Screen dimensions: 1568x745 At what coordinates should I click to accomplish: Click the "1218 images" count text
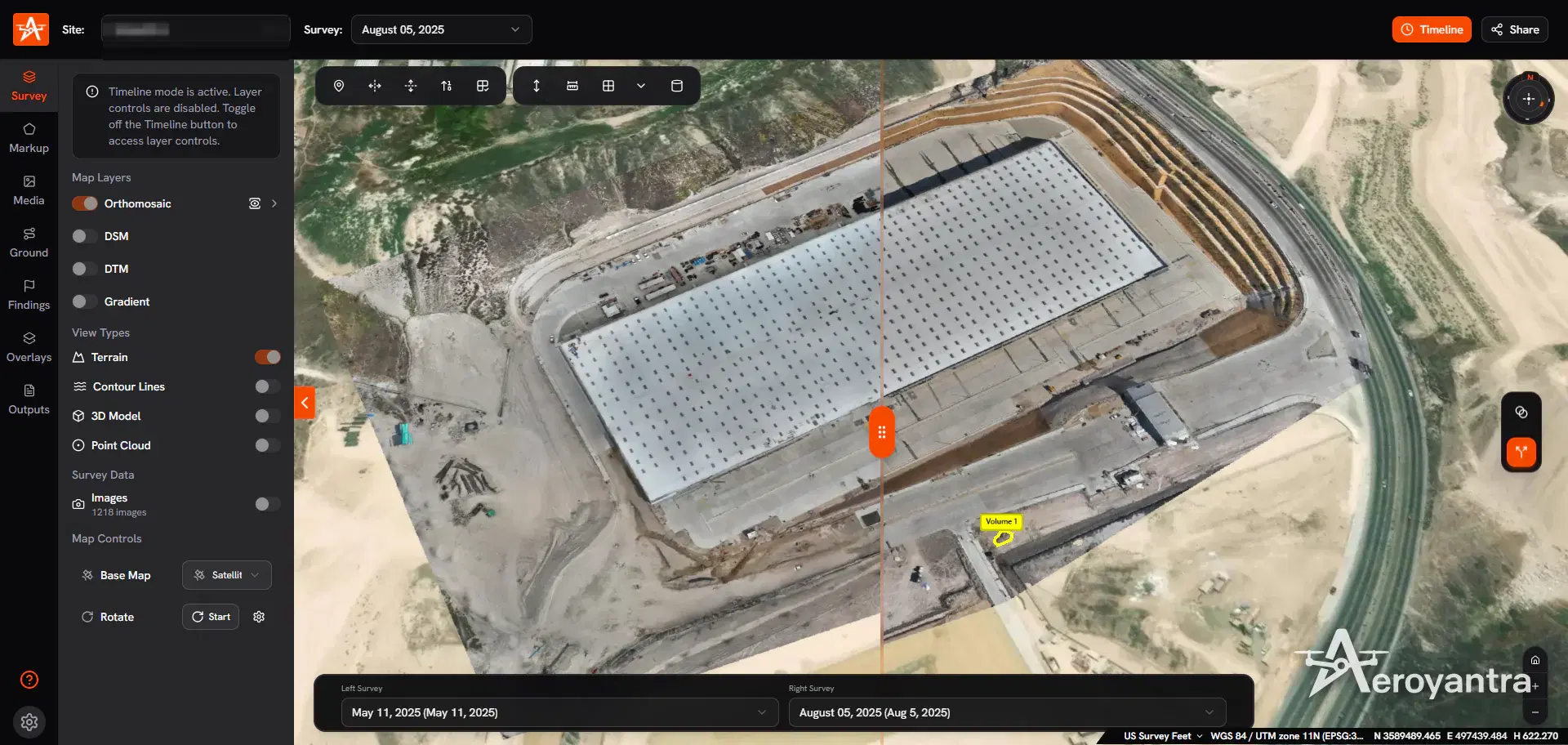[119, 512]
